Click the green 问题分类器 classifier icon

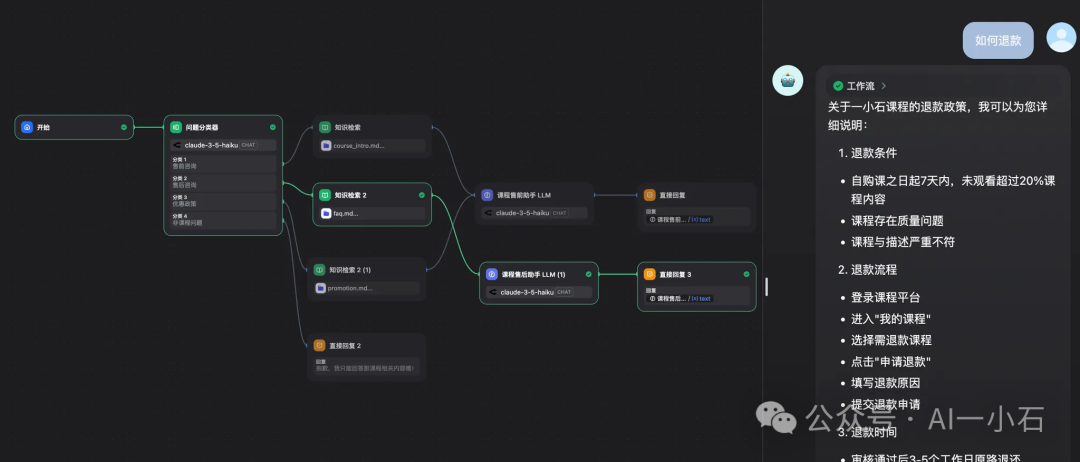click(x=176, y=127)
